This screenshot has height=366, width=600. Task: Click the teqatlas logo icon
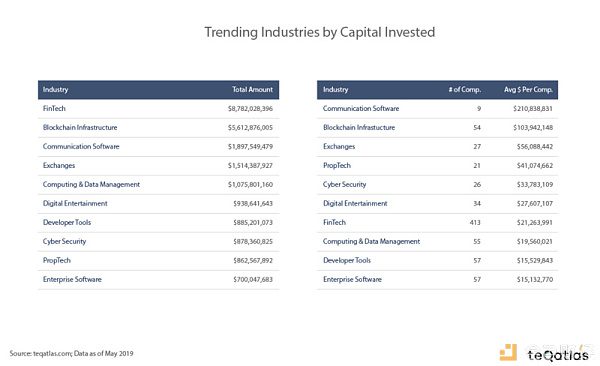(508, 352)
